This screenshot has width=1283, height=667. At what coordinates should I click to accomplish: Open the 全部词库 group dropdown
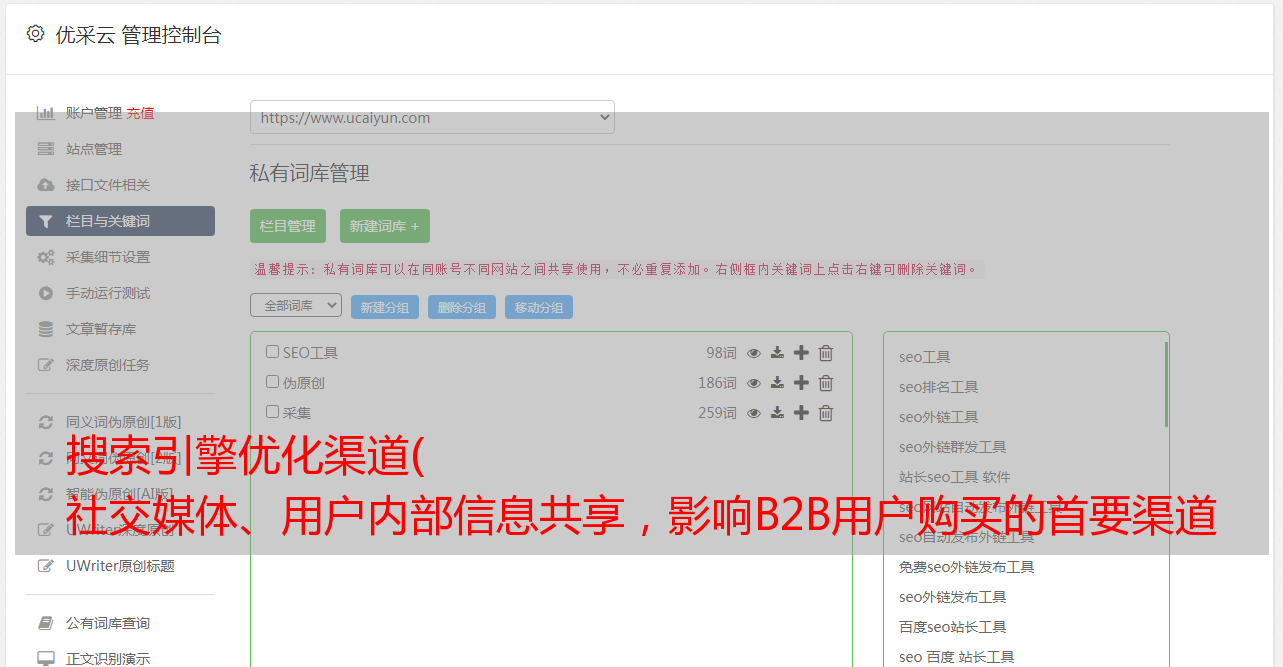click(296, 306)
